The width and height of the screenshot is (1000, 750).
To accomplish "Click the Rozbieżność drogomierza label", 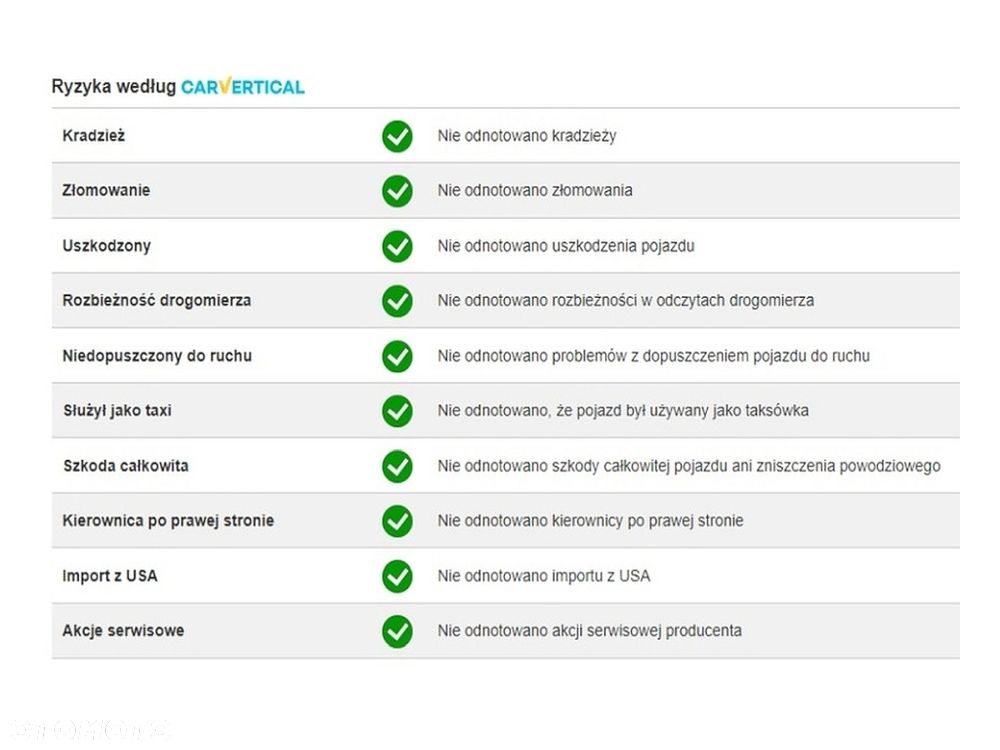I will [157, 301].
